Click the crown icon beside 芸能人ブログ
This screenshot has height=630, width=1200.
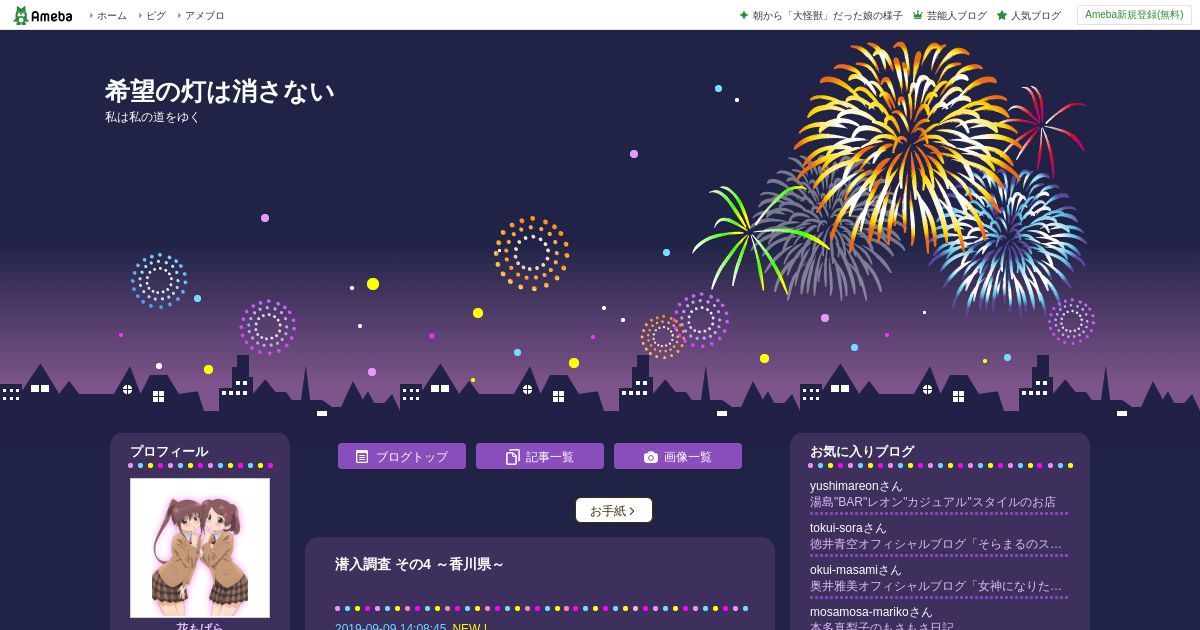point(917,15)
